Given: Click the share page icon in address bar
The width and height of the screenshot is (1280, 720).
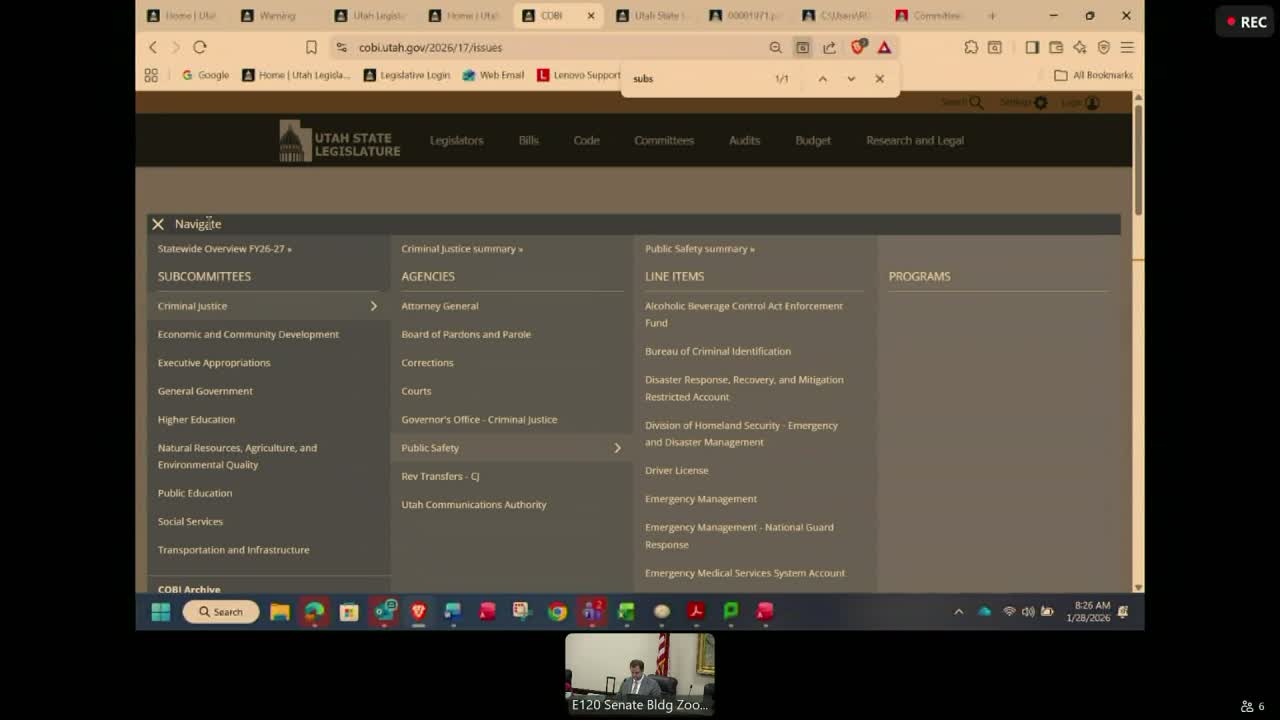Looking at the screenshot, I should pos(829,47).
